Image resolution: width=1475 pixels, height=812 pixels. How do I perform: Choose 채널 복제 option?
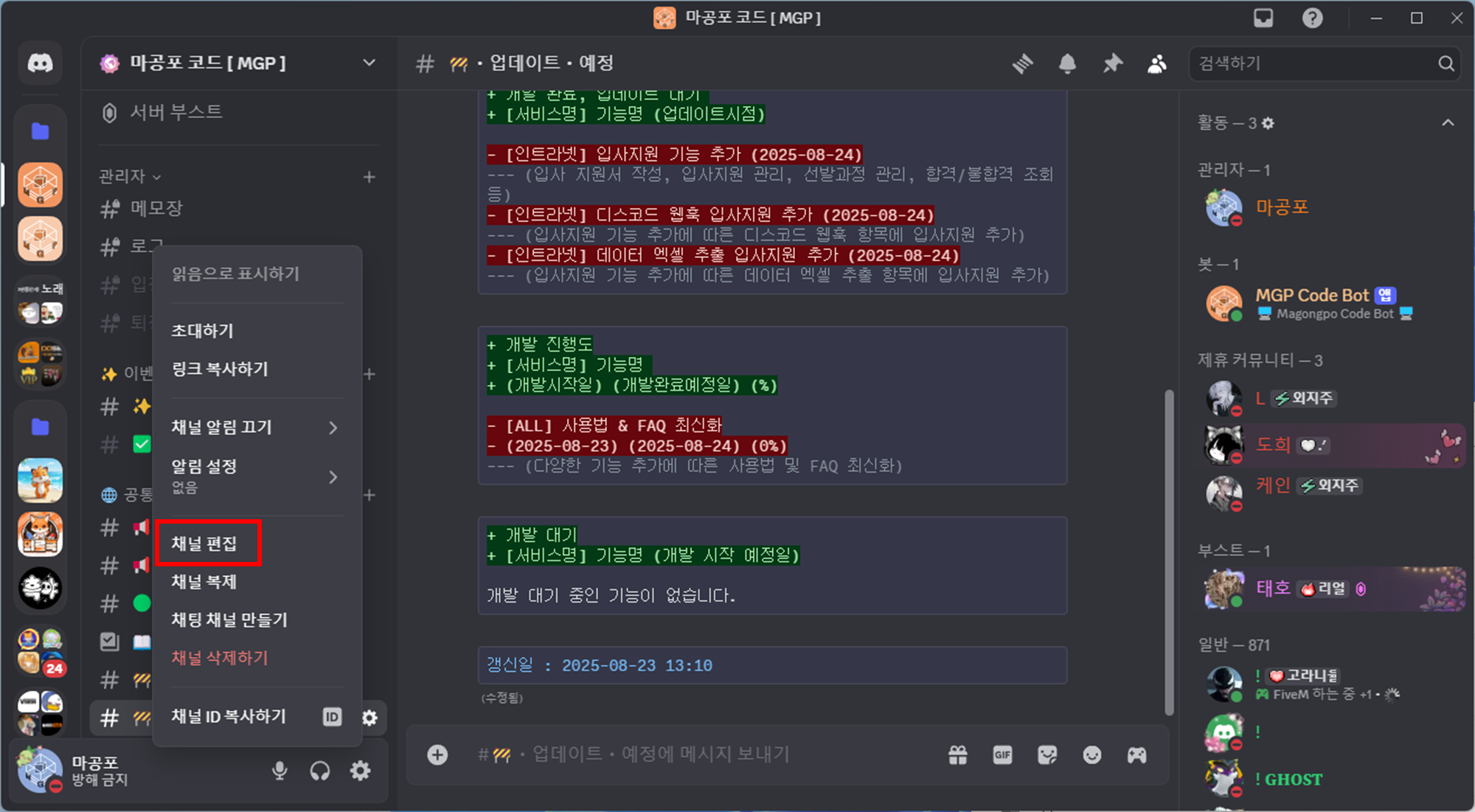pos(257,581)
